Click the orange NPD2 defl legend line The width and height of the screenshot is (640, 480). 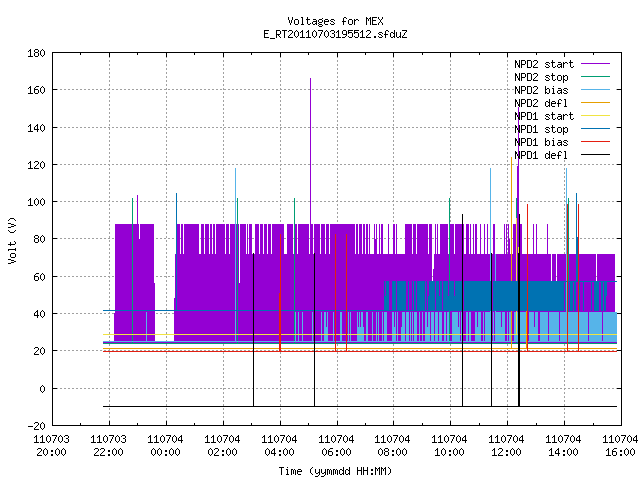596,103
